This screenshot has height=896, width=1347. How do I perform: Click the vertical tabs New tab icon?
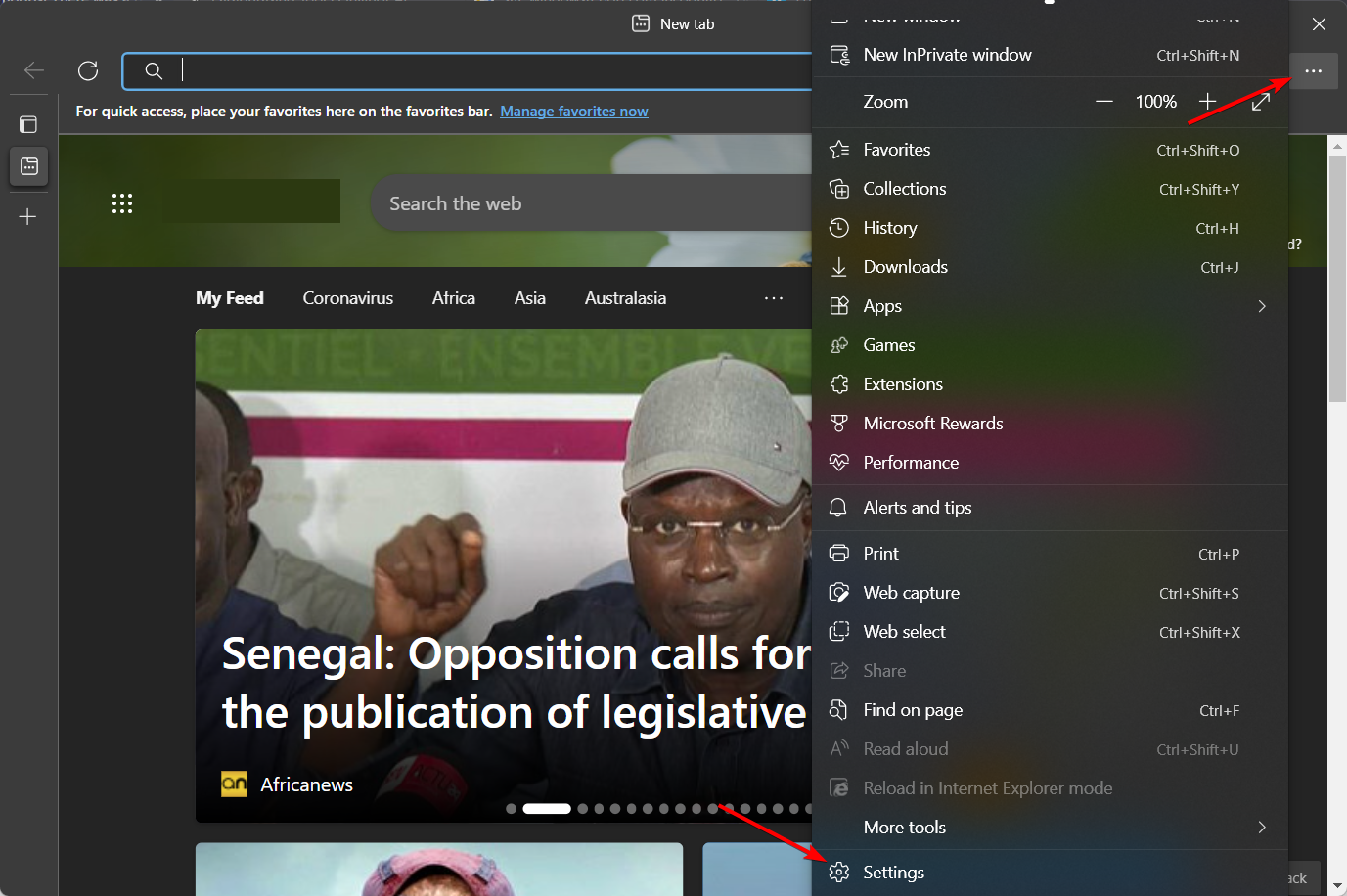pyautogui.click(x=29, y=166)
